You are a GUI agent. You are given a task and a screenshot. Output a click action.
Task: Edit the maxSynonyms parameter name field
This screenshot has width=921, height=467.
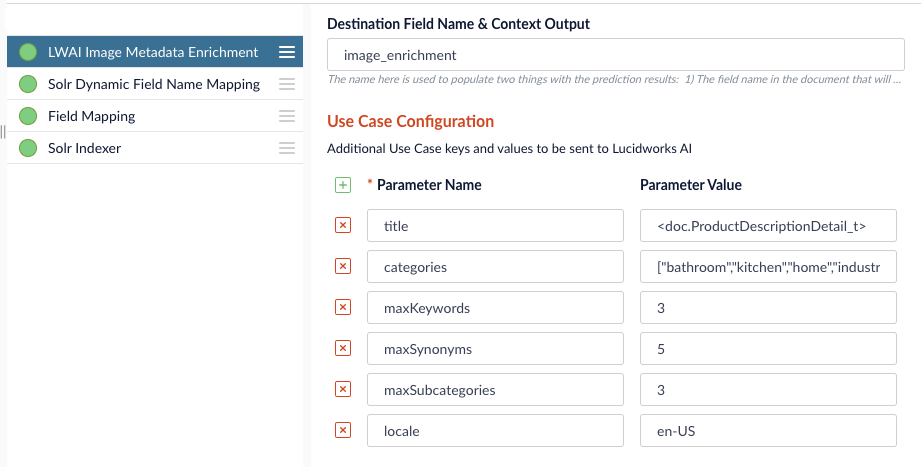pos(495,349)
